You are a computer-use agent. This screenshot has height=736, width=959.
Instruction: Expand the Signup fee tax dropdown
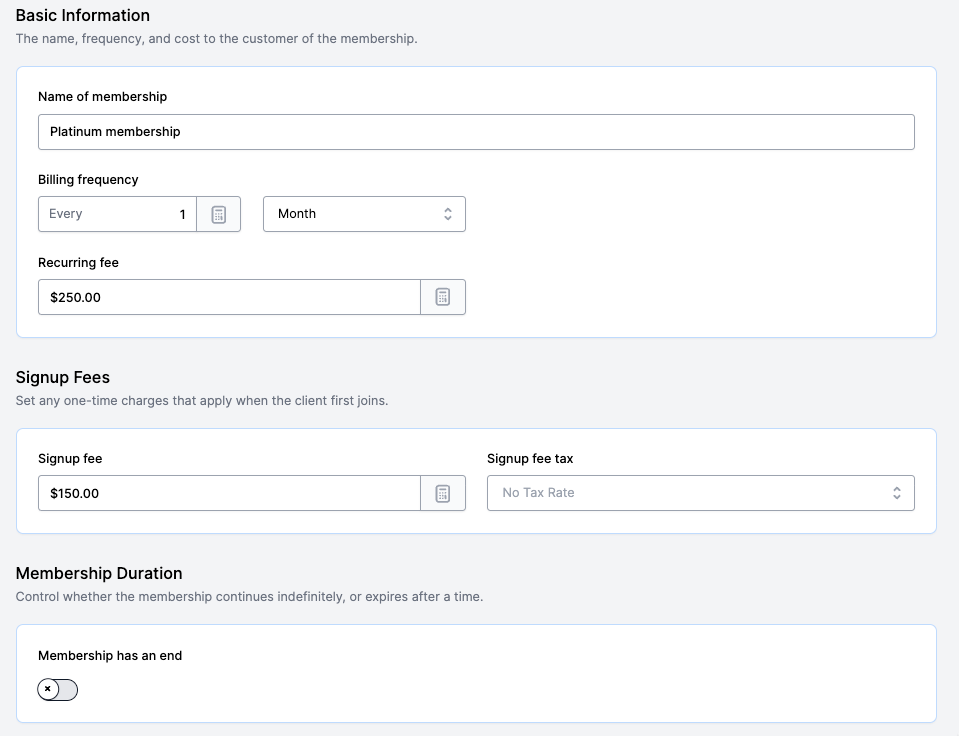[x=700, y=493]
